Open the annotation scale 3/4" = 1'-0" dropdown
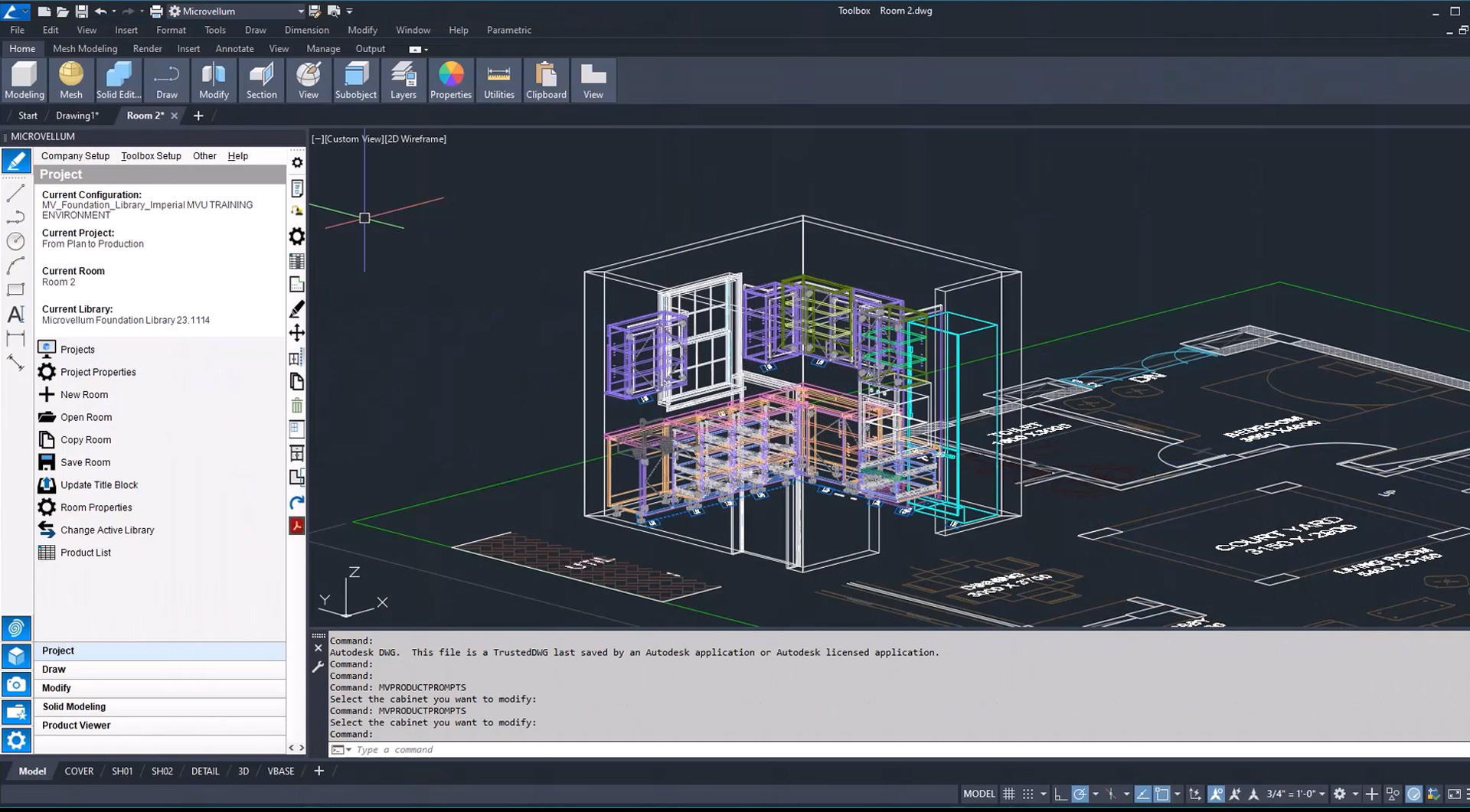This screenshot has height=812, width=1470. click(x=1295, y=794)
